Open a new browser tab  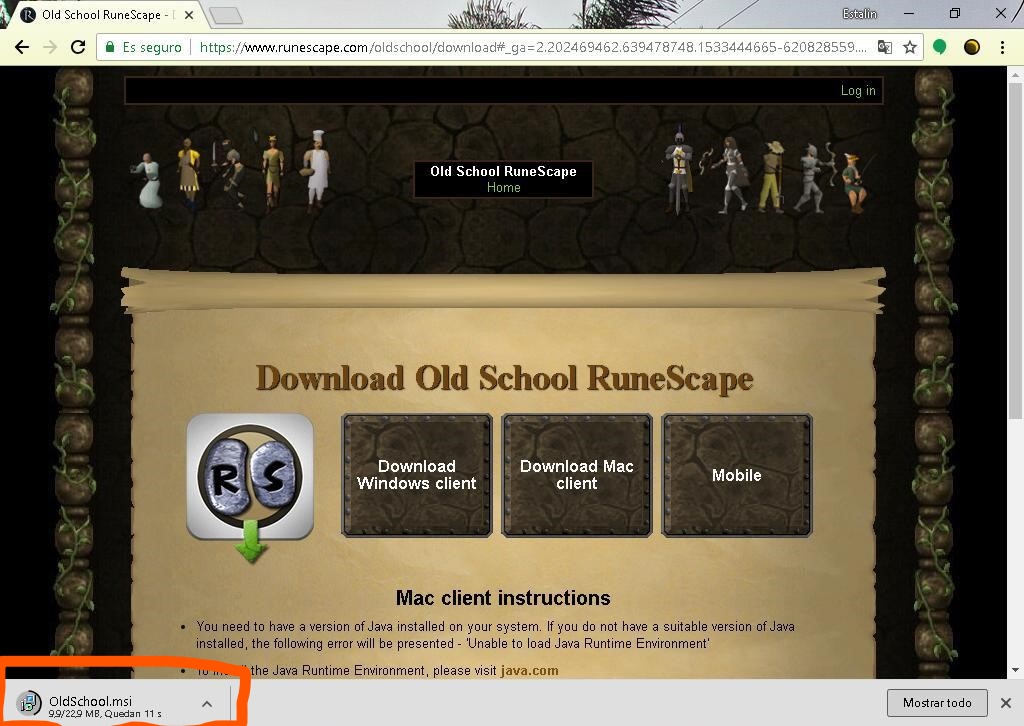coord(227,16)
